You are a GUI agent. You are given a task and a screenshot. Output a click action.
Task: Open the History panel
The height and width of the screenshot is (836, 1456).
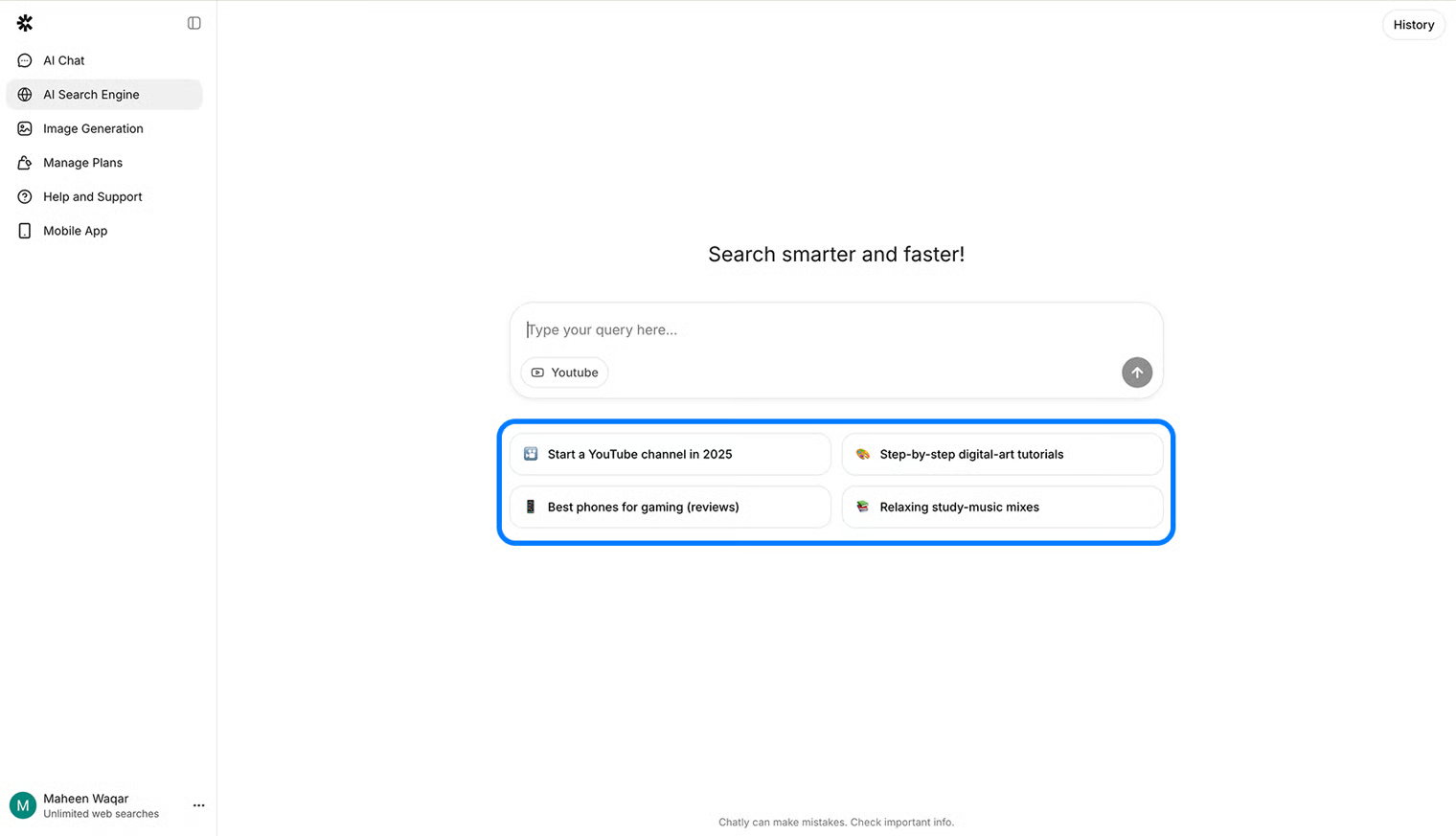[x=1413, y=25]
